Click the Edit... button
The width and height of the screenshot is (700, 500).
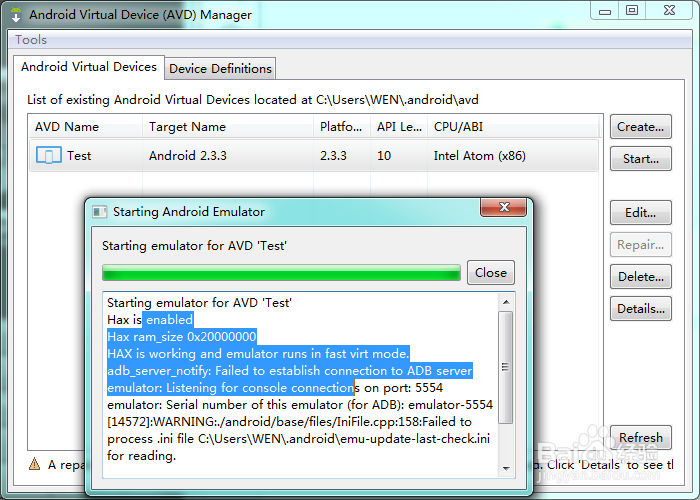pyautogui.click(x=641, y=212)
